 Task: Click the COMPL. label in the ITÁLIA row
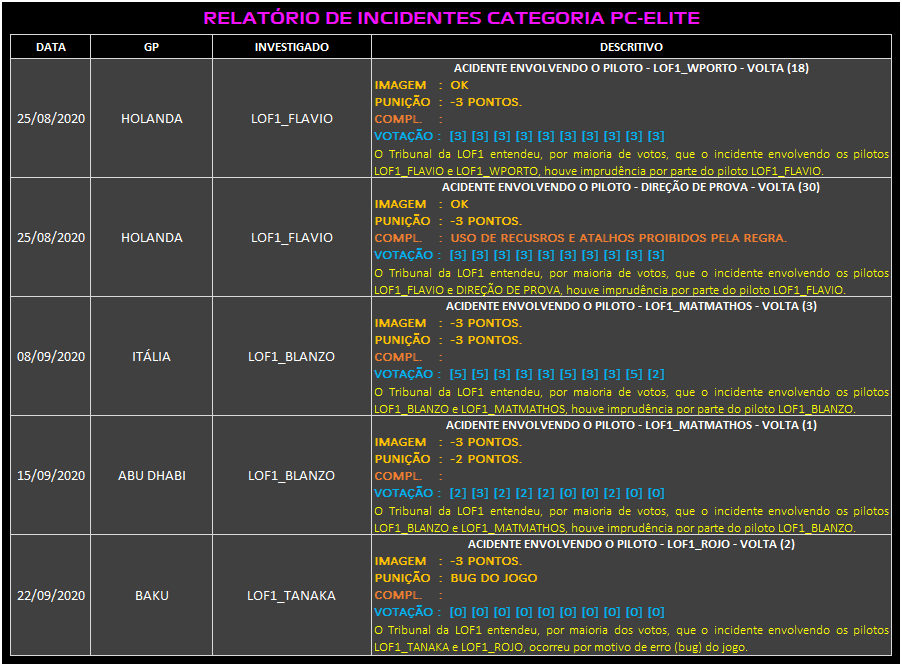point(398,357)
